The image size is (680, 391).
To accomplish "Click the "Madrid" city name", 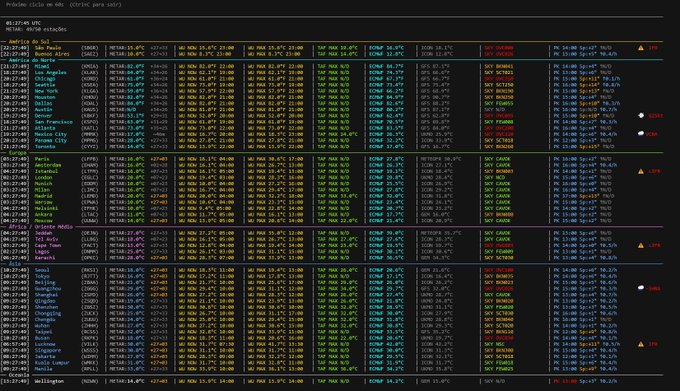I will pos(44,196).
